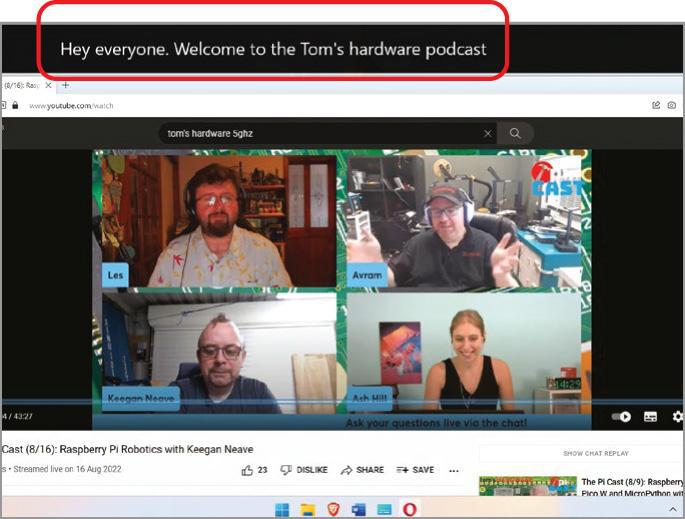Open File Explorer from taskbar

click(x=308, y=509)
